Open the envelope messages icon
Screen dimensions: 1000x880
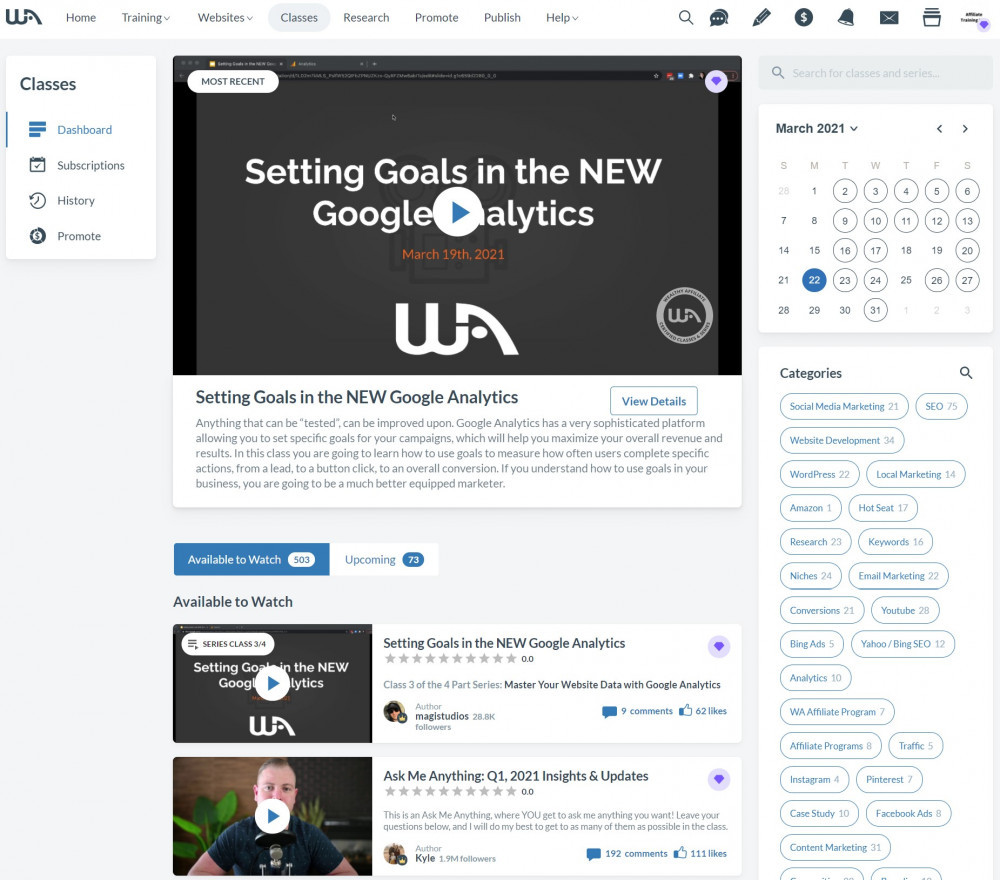pos(889,18)
